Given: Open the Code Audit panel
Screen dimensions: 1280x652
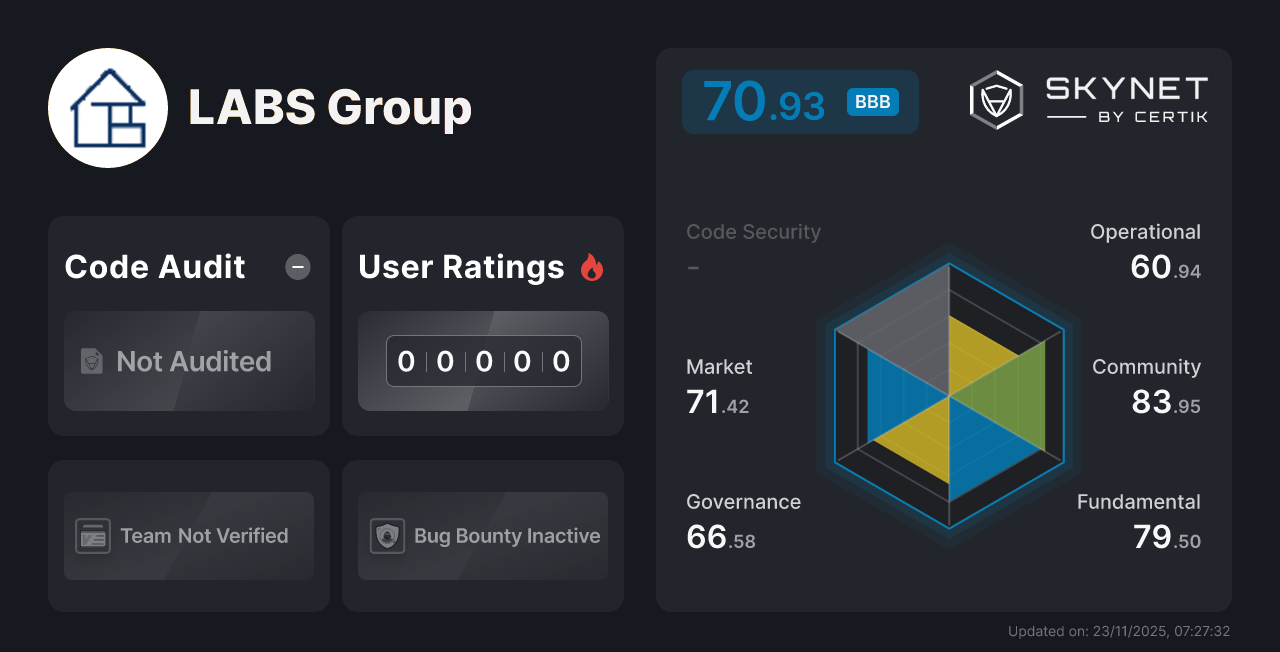Looking at the screenshot, I should 188,325.
